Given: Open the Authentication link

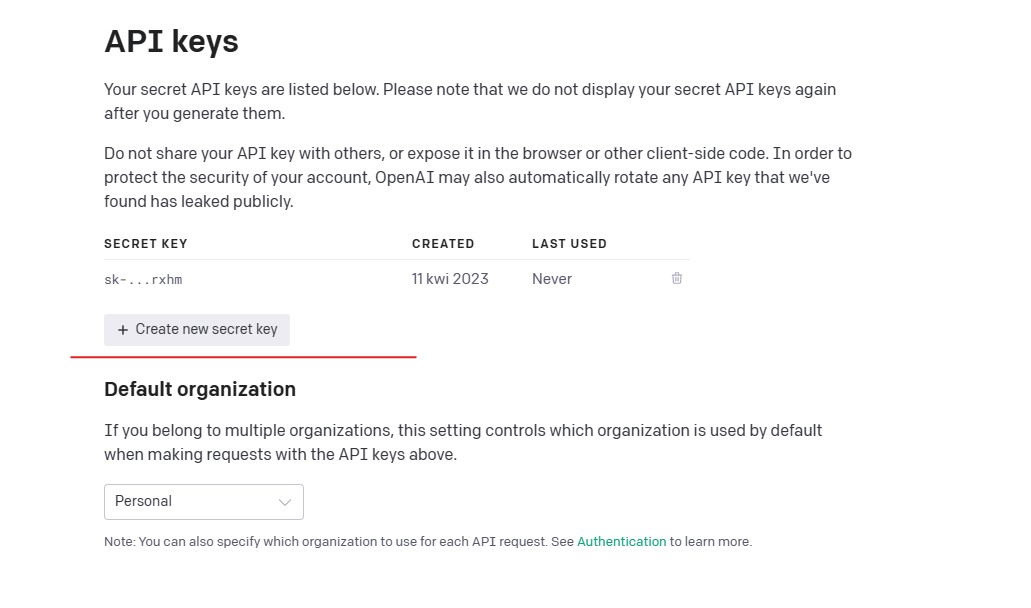Looking at the screenshot, I should 621,542.
